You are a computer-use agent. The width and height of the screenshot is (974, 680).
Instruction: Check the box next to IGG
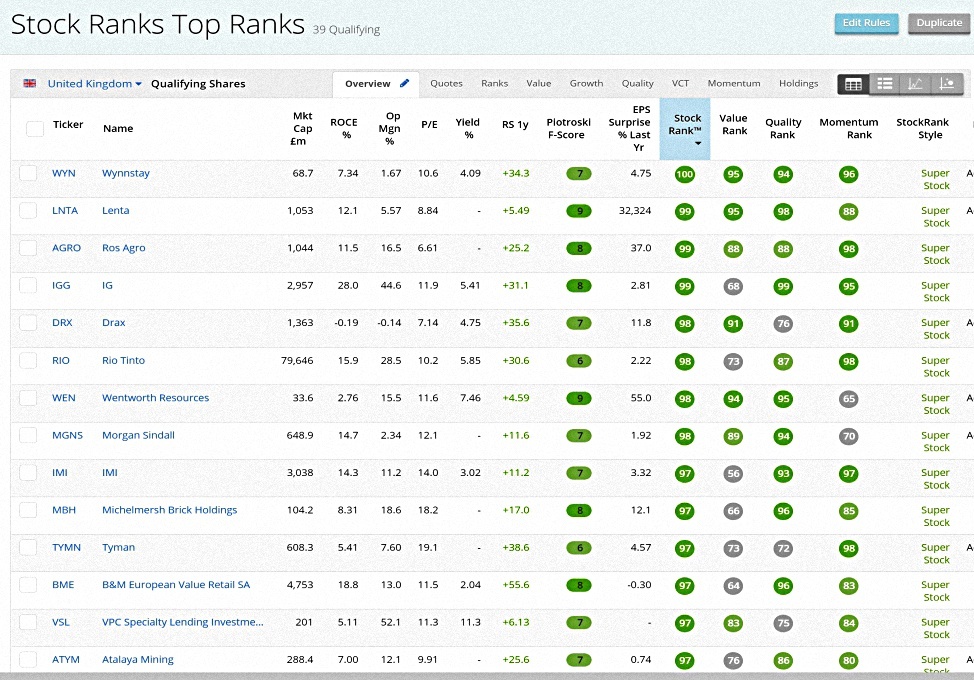pos(28,285)
